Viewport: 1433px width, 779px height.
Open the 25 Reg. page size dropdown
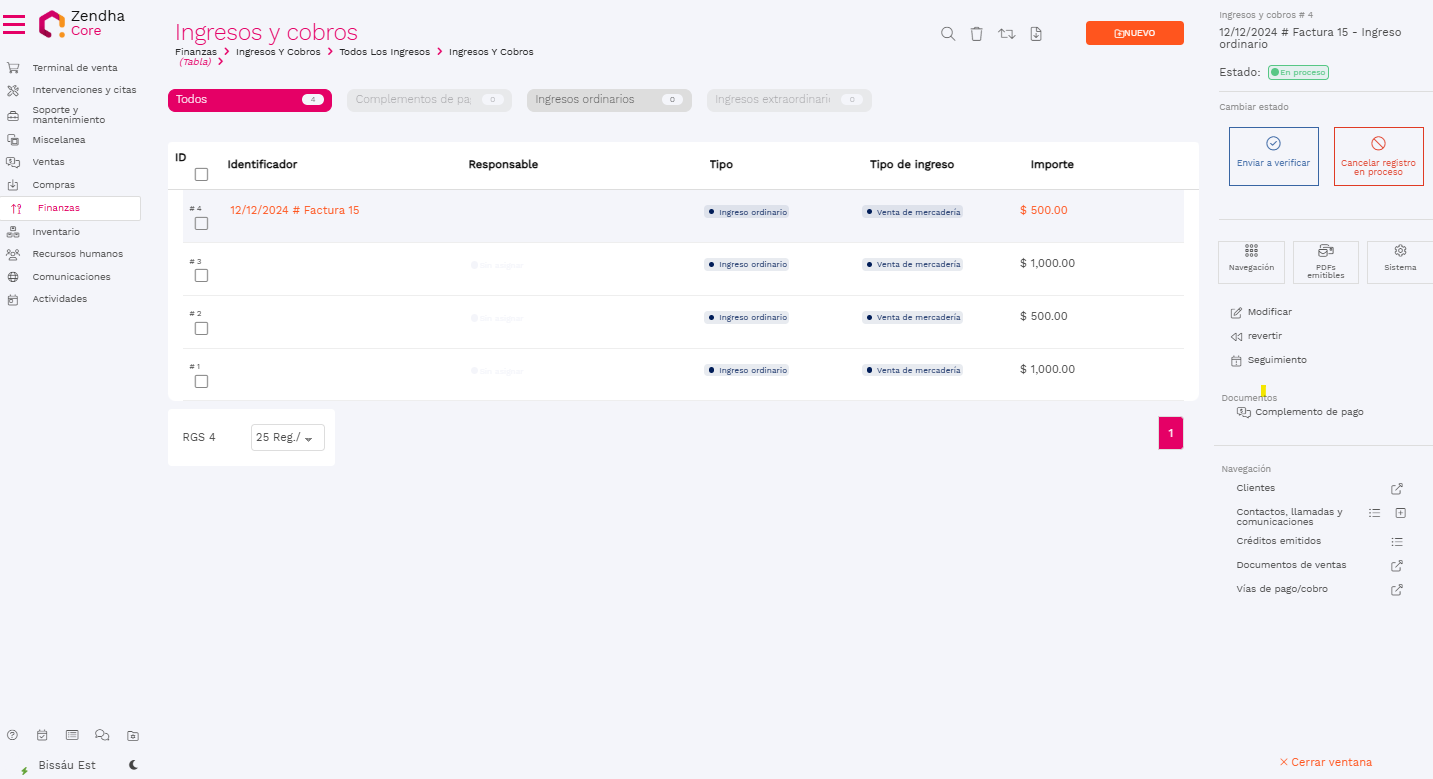coord(287,437)
